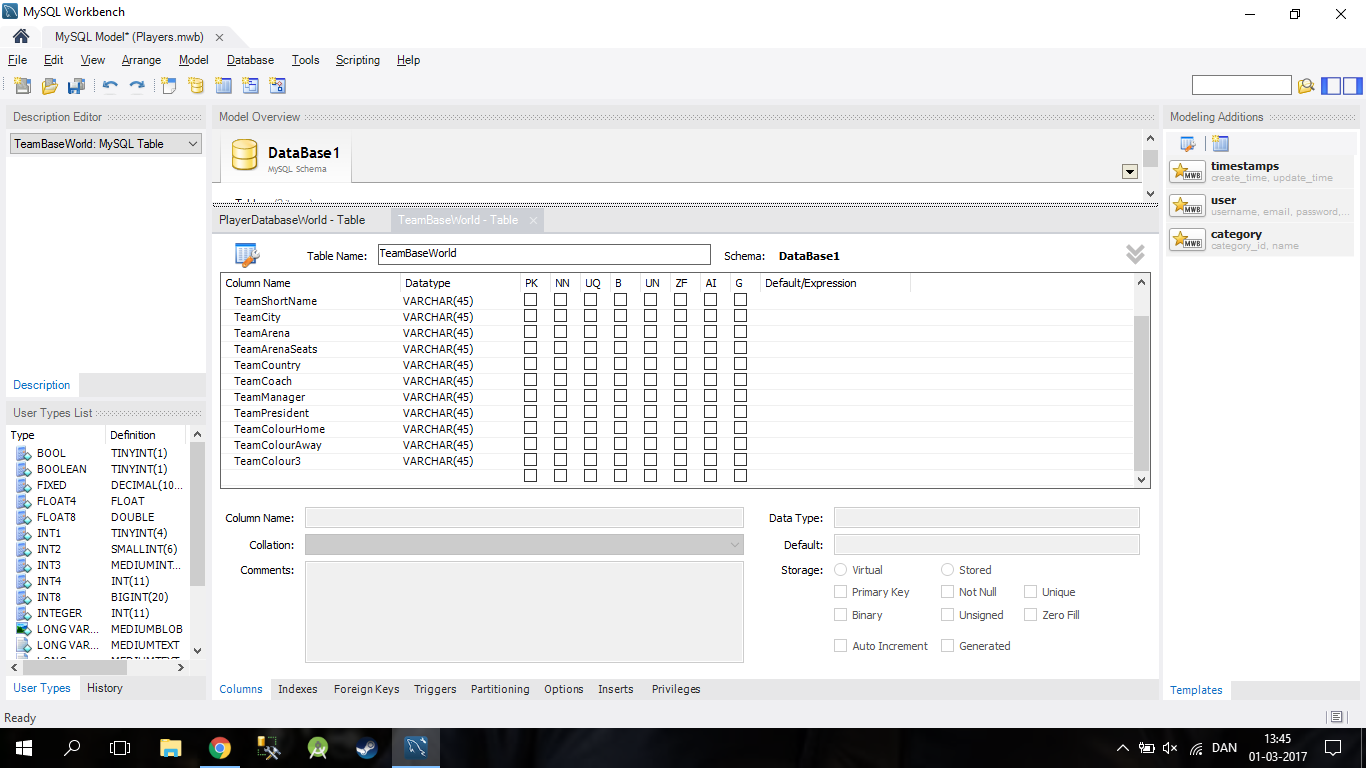Click the user template MWB icon
Screen dimensions: 1366x768
[1187, 205]
